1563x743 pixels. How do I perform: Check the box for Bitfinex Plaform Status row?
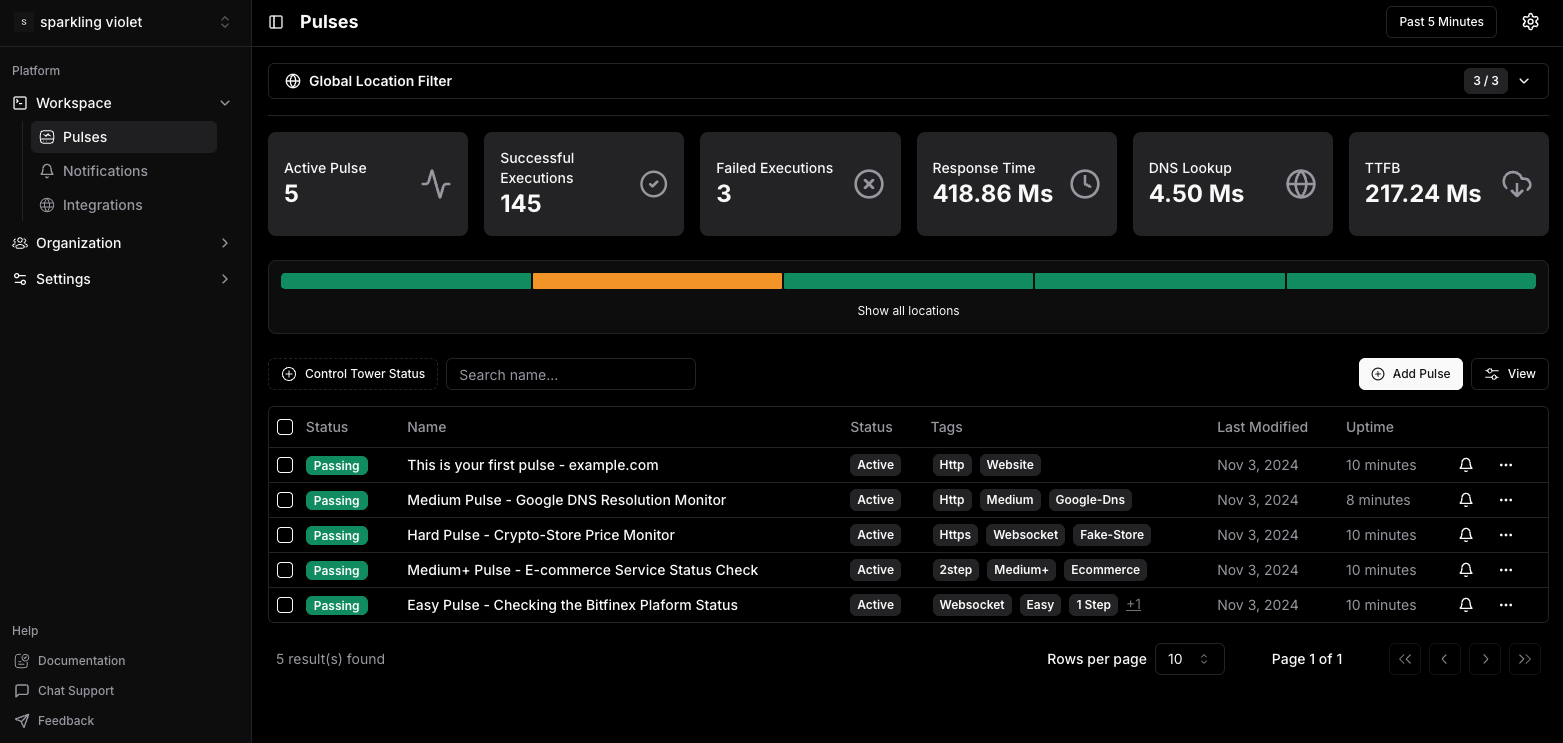click(x=285, y=605)
